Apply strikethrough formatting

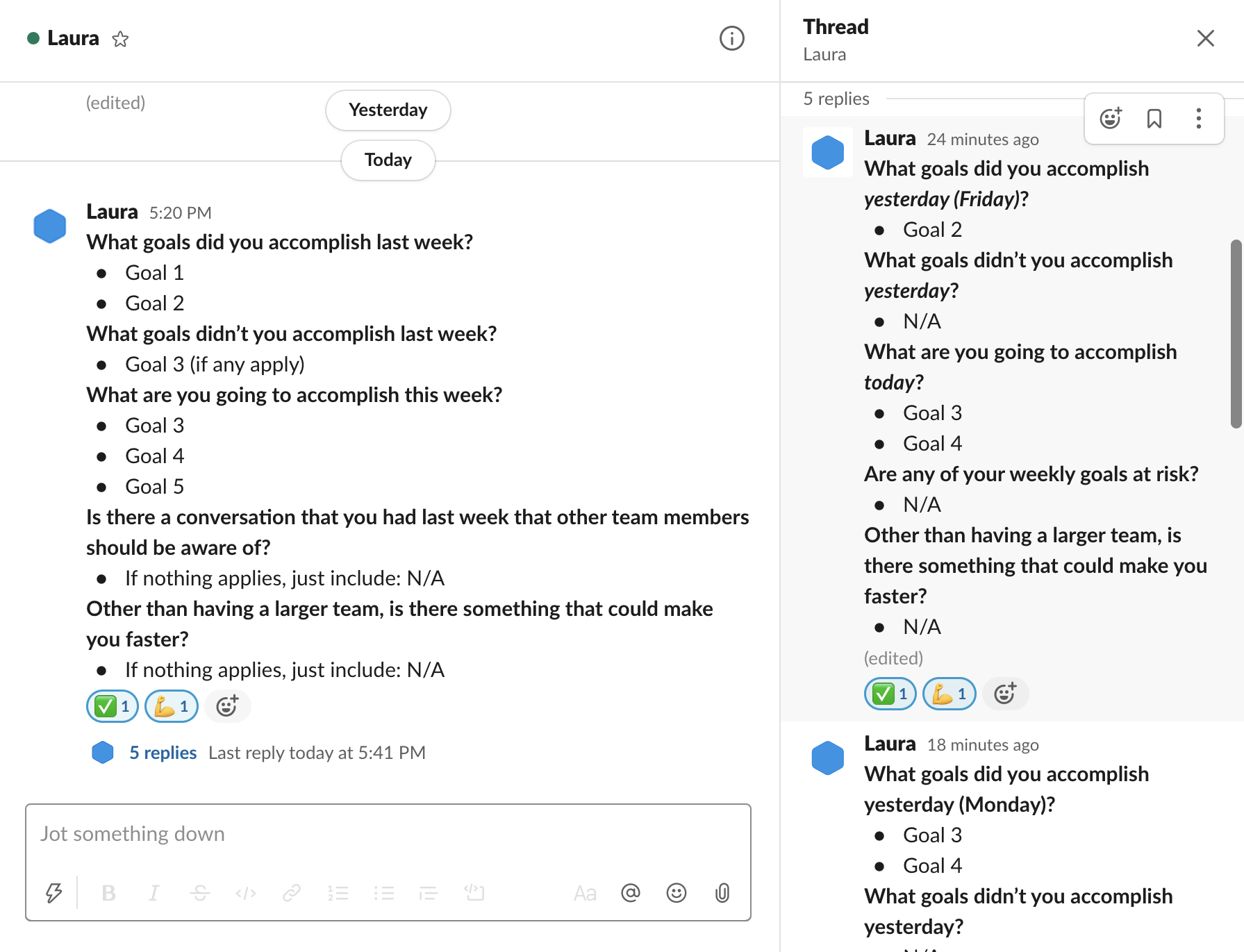[200, 893]
